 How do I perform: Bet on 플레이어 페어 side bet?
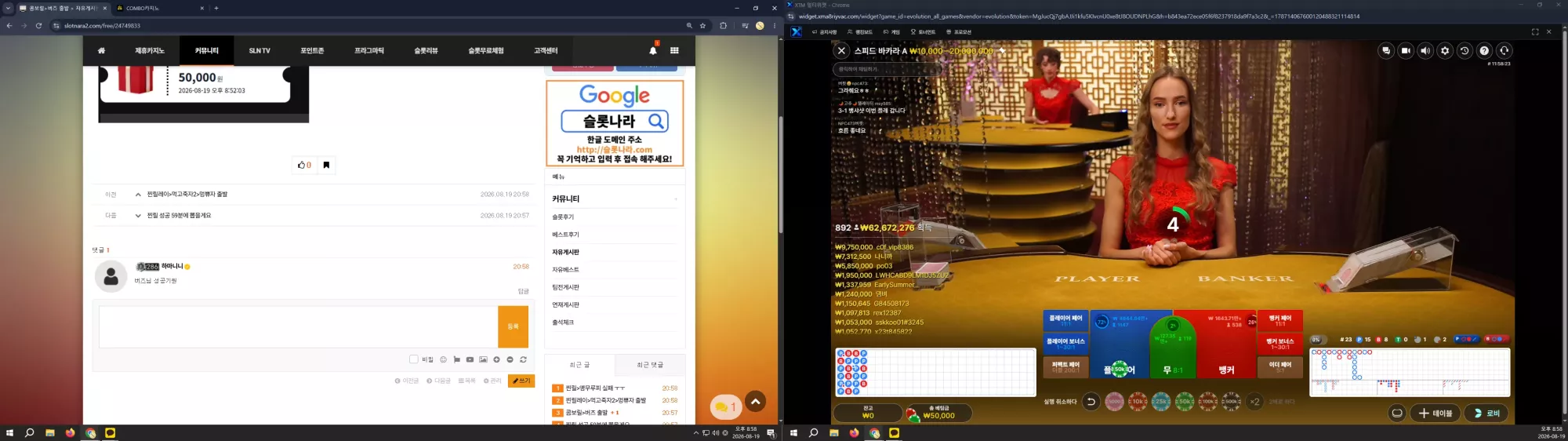tap(1065, 320)
